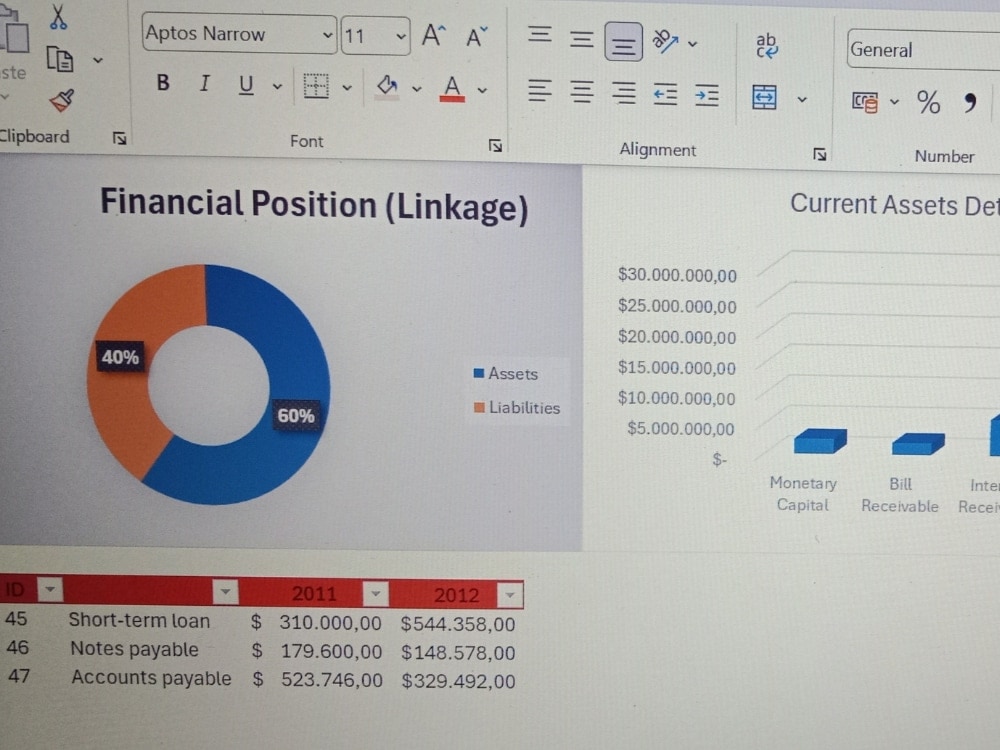Viewport: 1000px width, 750px height.
Task: Select Accounts payable cell
Action: coord(151,678)
